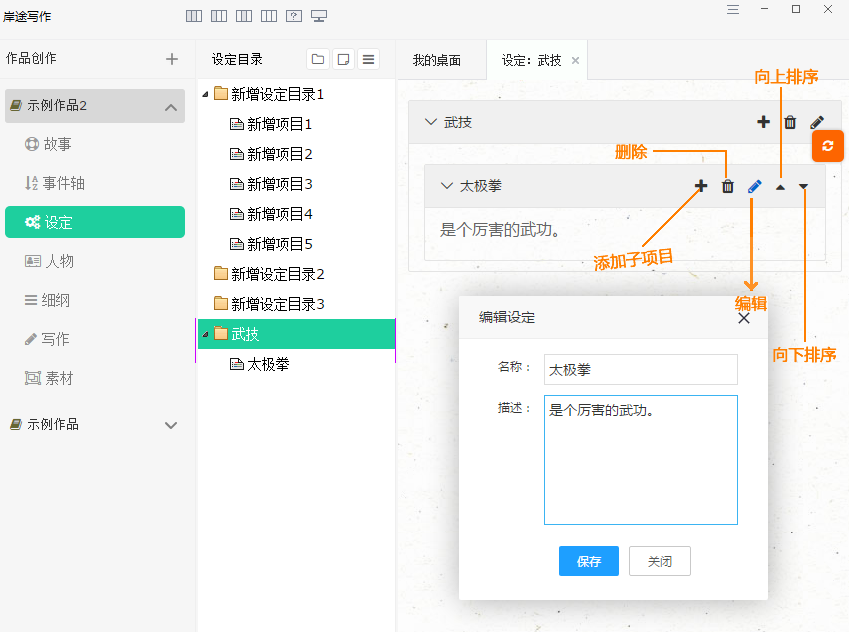Image resolution: width=850 pixels, height=632 pixels.
Task: Open the hamburger menu in title bar
Action: click(733, 9)
